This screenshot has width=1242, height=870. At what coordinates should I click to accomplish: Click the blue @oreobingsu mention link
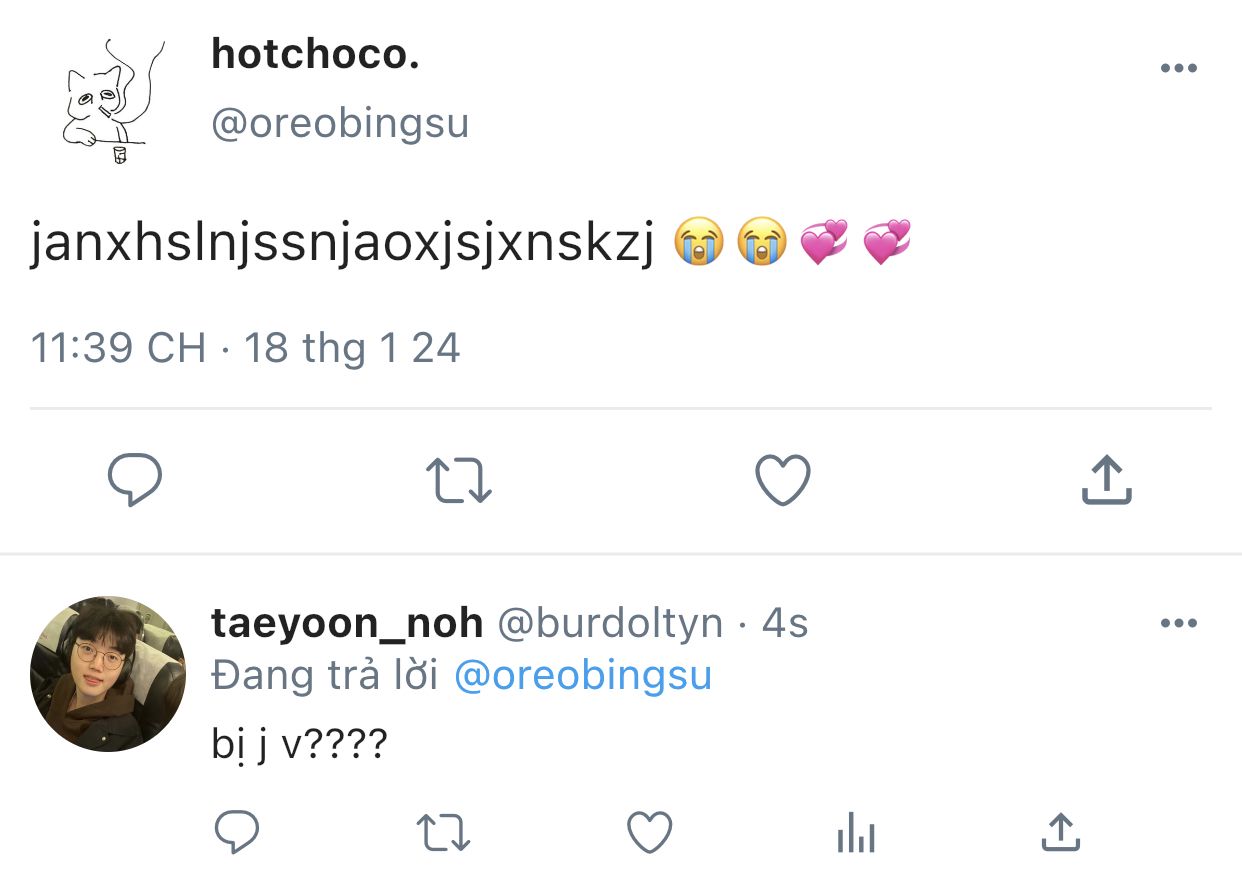click(x=582, y=675)
